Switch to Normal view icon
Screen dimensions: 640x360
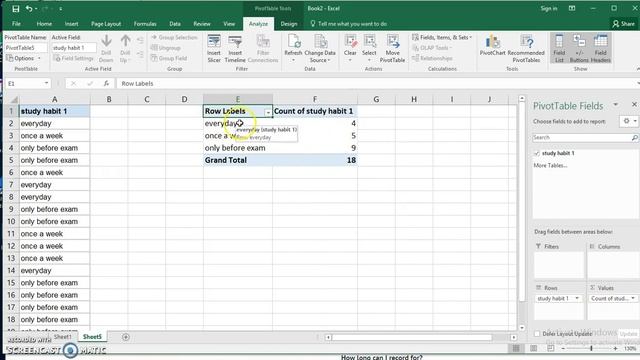516,348
